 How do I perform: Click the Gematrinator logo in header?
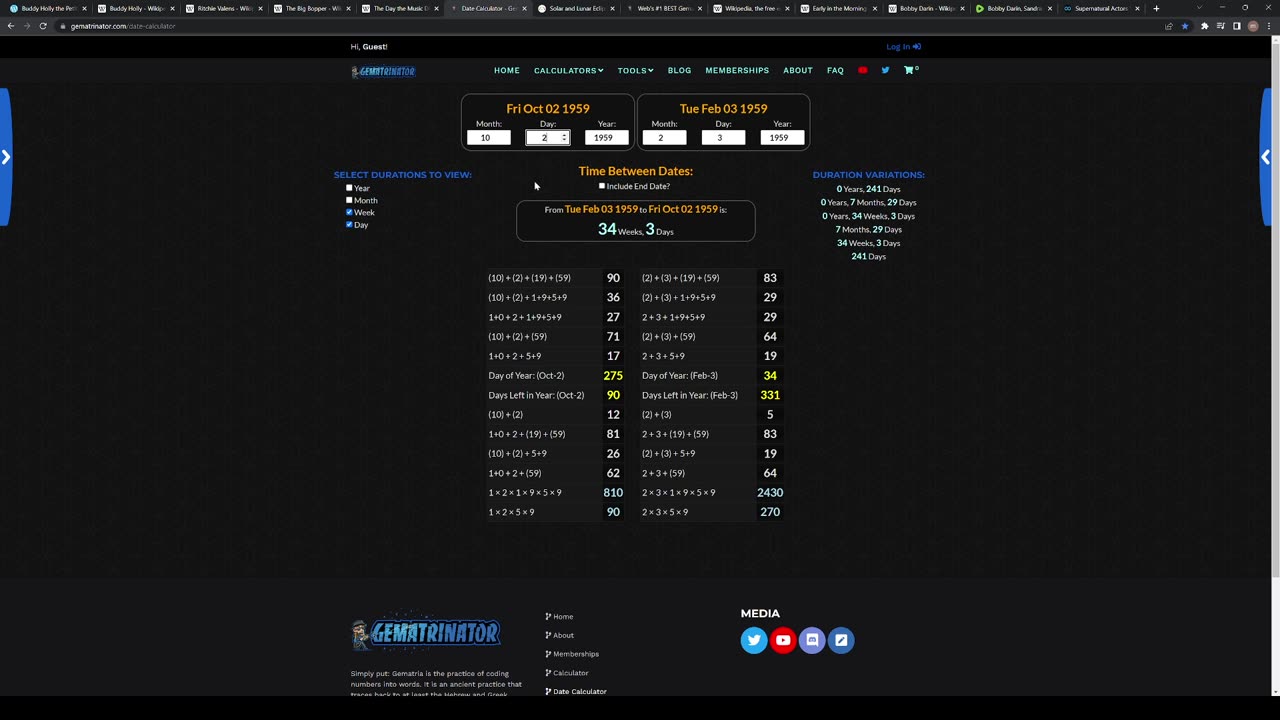[383, 71]
